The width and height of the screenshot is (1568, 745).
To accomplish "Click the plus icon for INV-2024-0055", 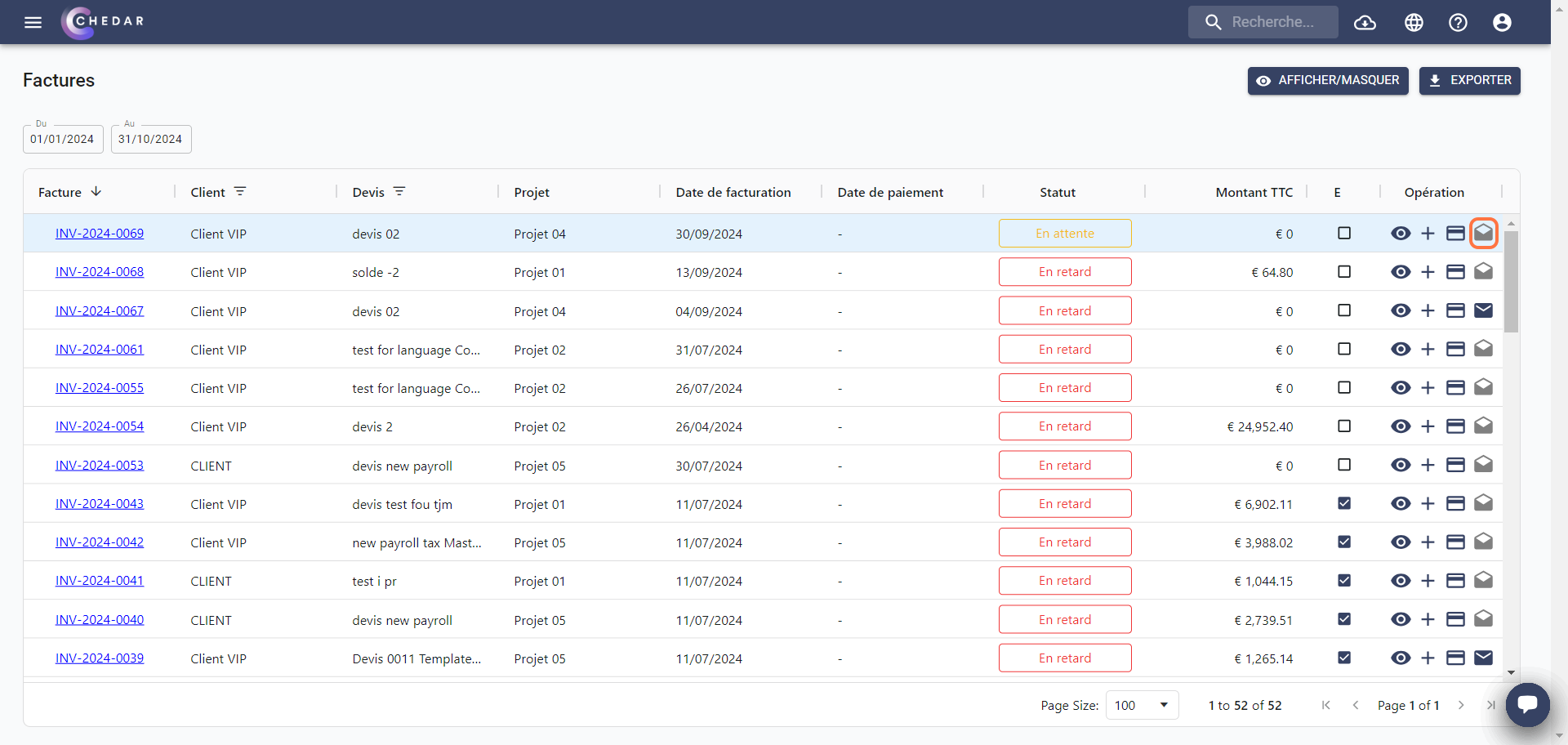I will pyautogui.click(x=1428, y=387).
